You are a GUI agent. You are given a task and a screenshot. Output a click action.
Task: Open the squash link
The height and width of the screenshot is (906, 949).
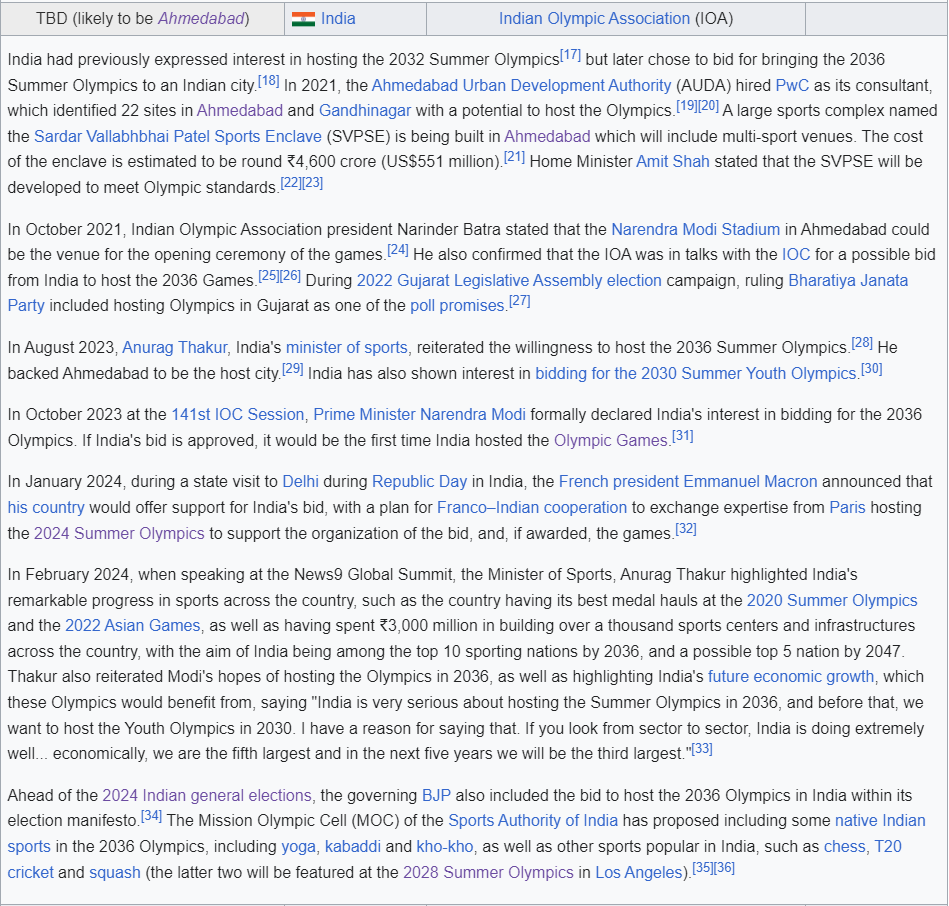coord(115,872)
